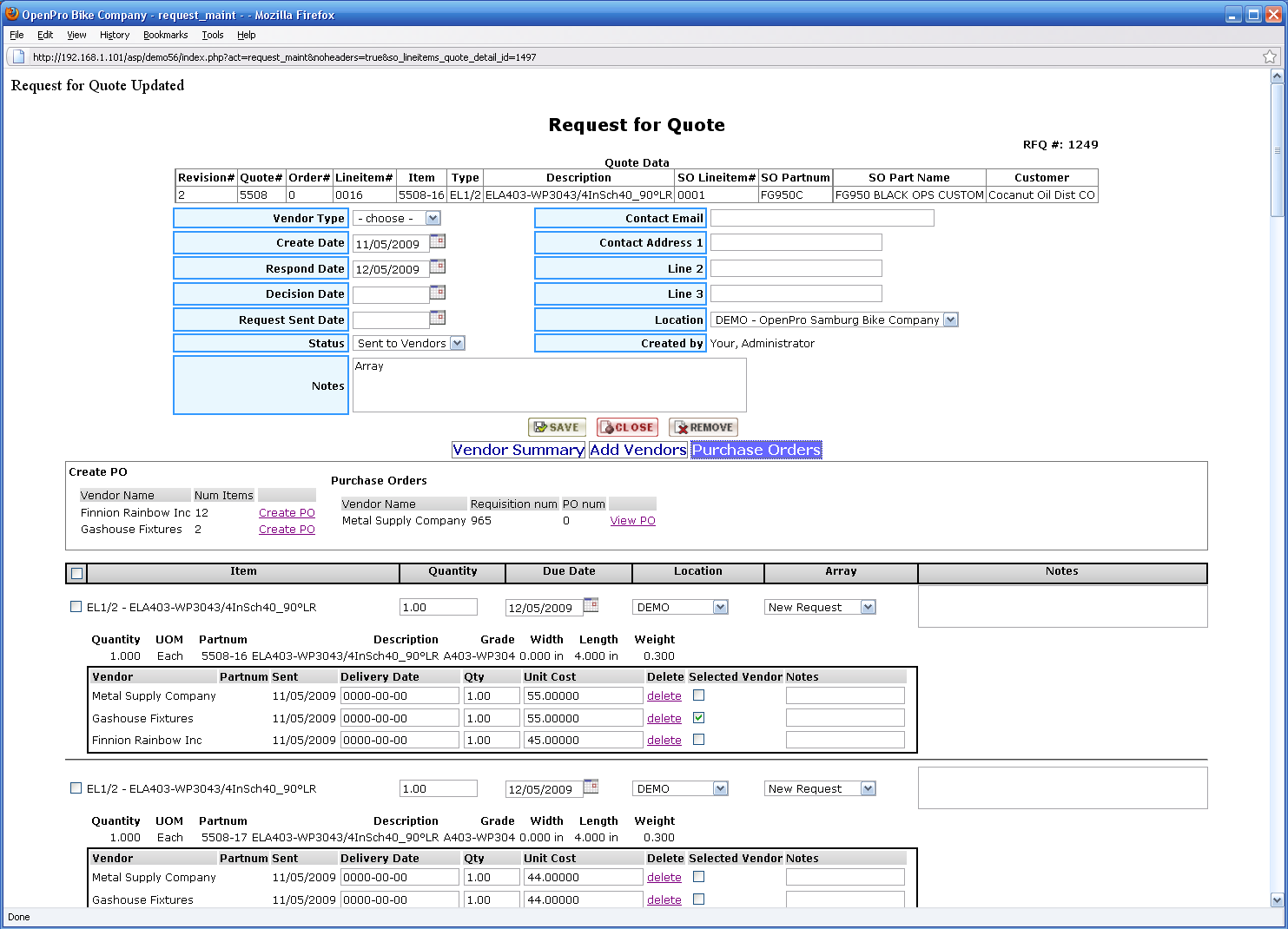The height and width of the screenshot is (929, 1288).
Task: Switch to the Vendor Summary tab
Action: tap(518, 450)
